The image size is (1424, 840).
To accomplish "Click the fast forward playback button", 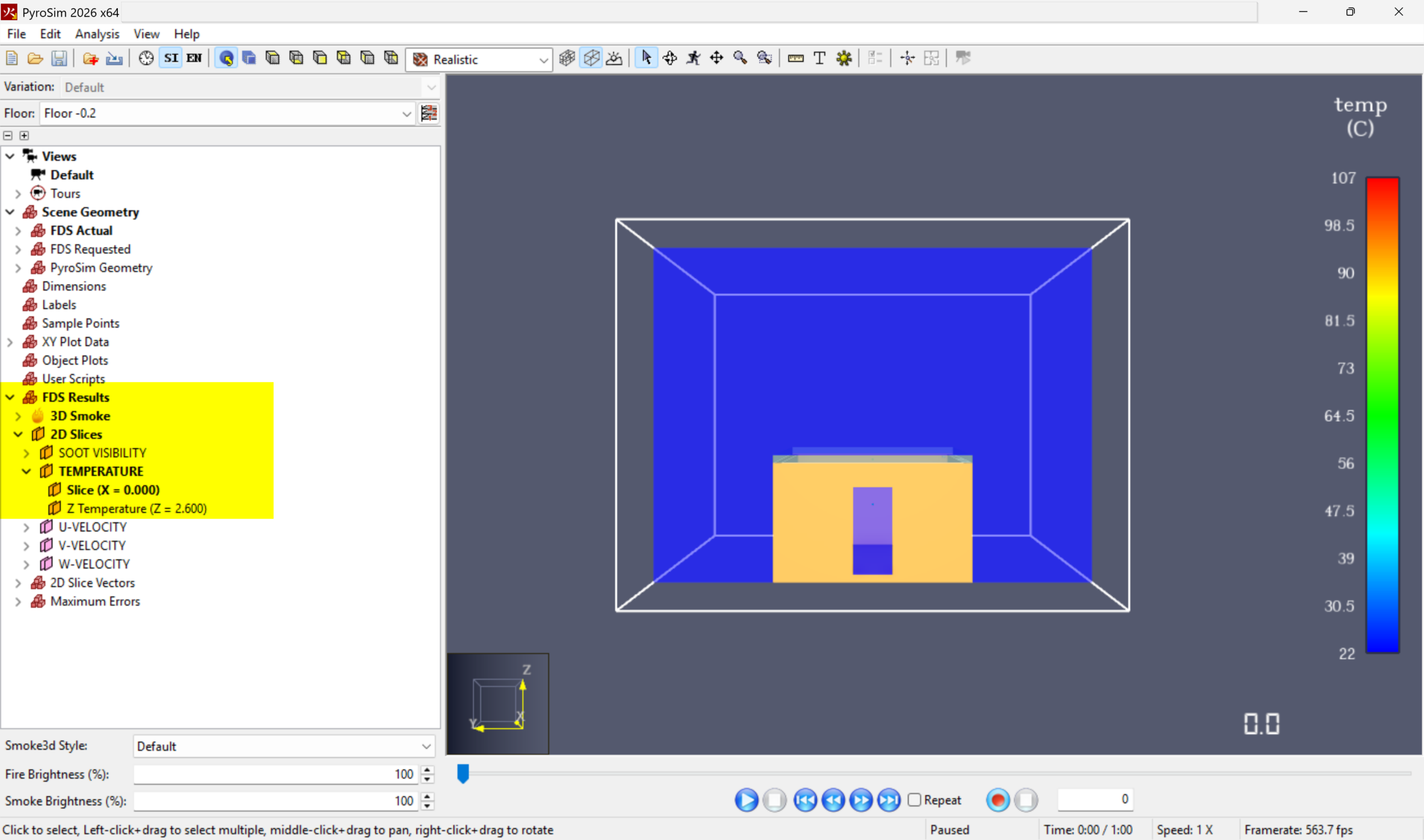I will (x=861, y=800).
